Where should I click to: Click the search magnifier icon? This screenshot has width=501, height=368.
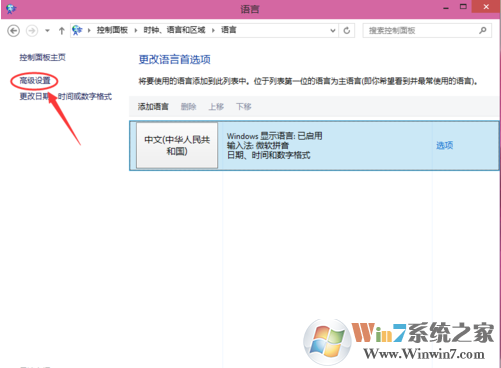click(483, 31)
